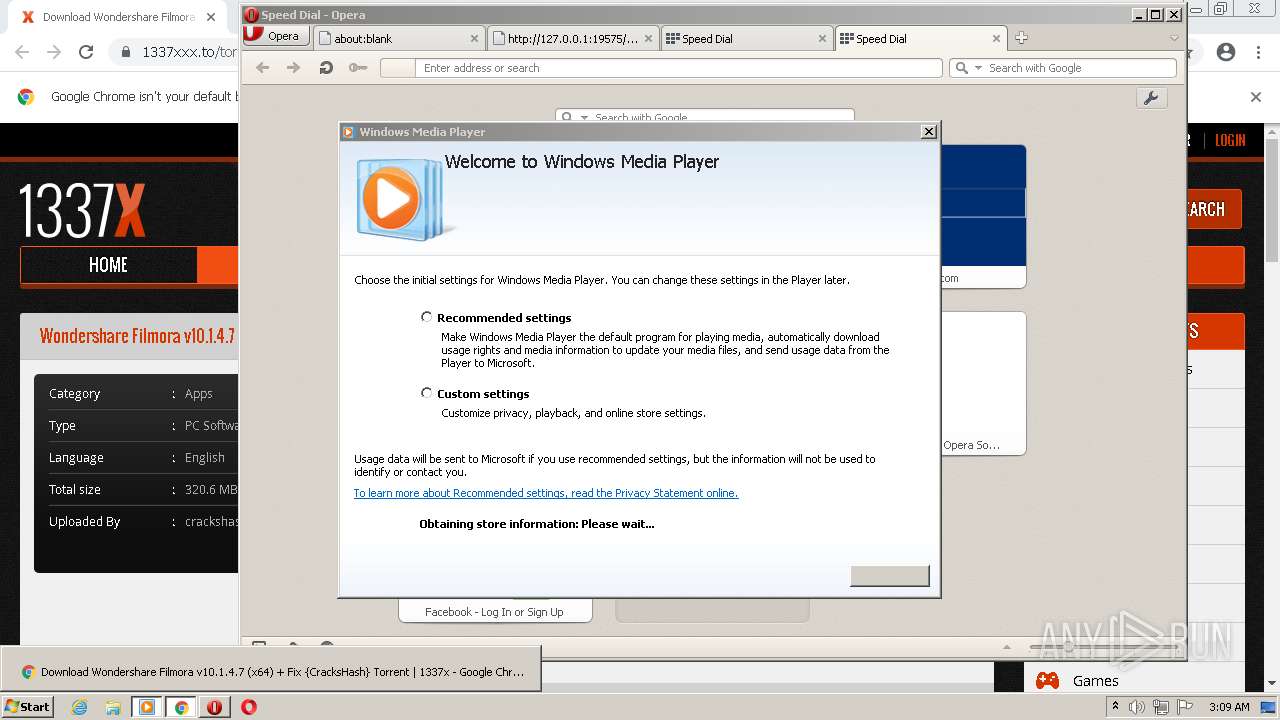Viewport: 1280px width, 720px height.
Task: Open Speed Dial configure wrench icon
Action: point(1151,98)
